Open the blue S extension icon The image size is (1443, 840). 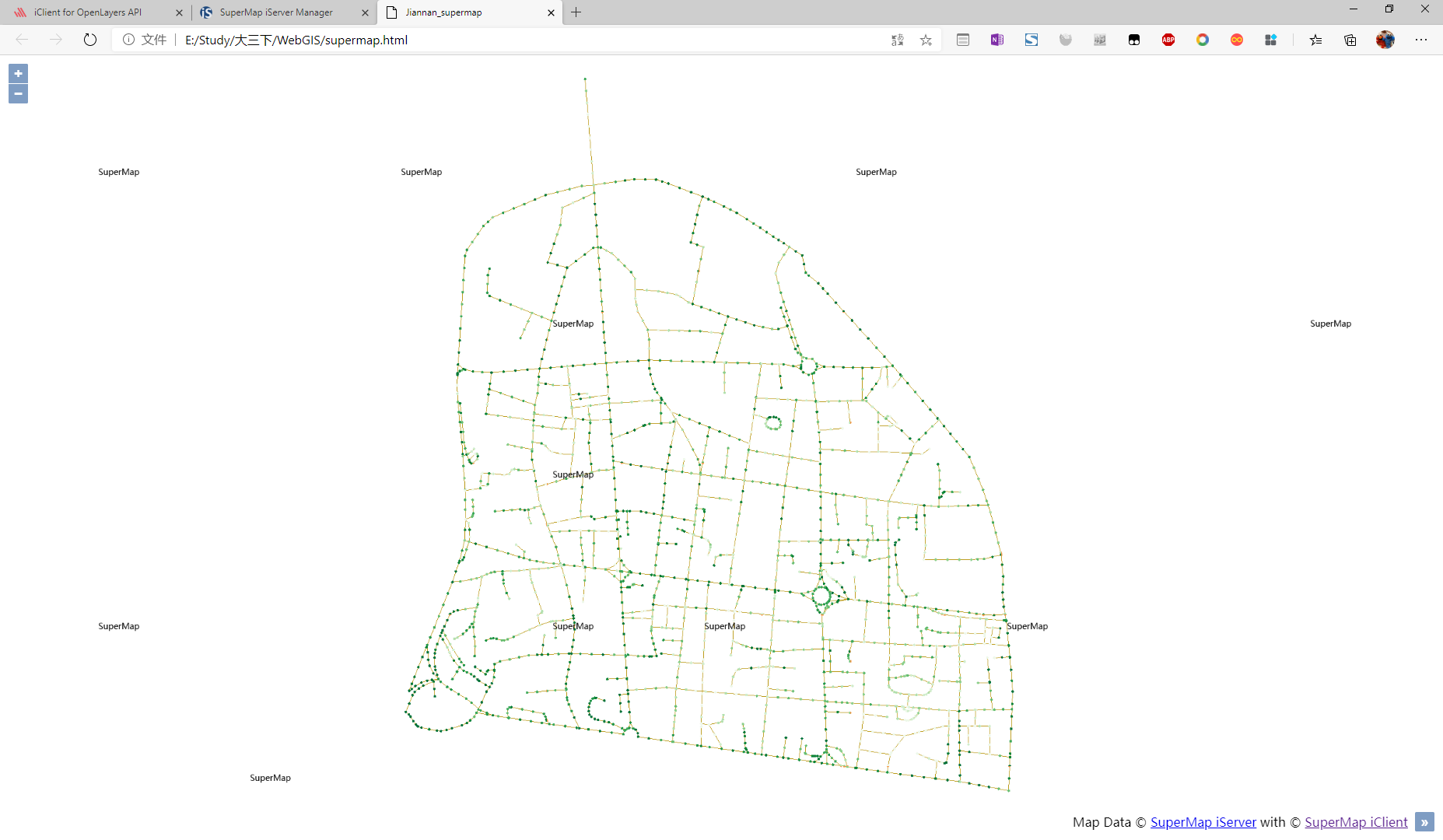pos(1031,40)
